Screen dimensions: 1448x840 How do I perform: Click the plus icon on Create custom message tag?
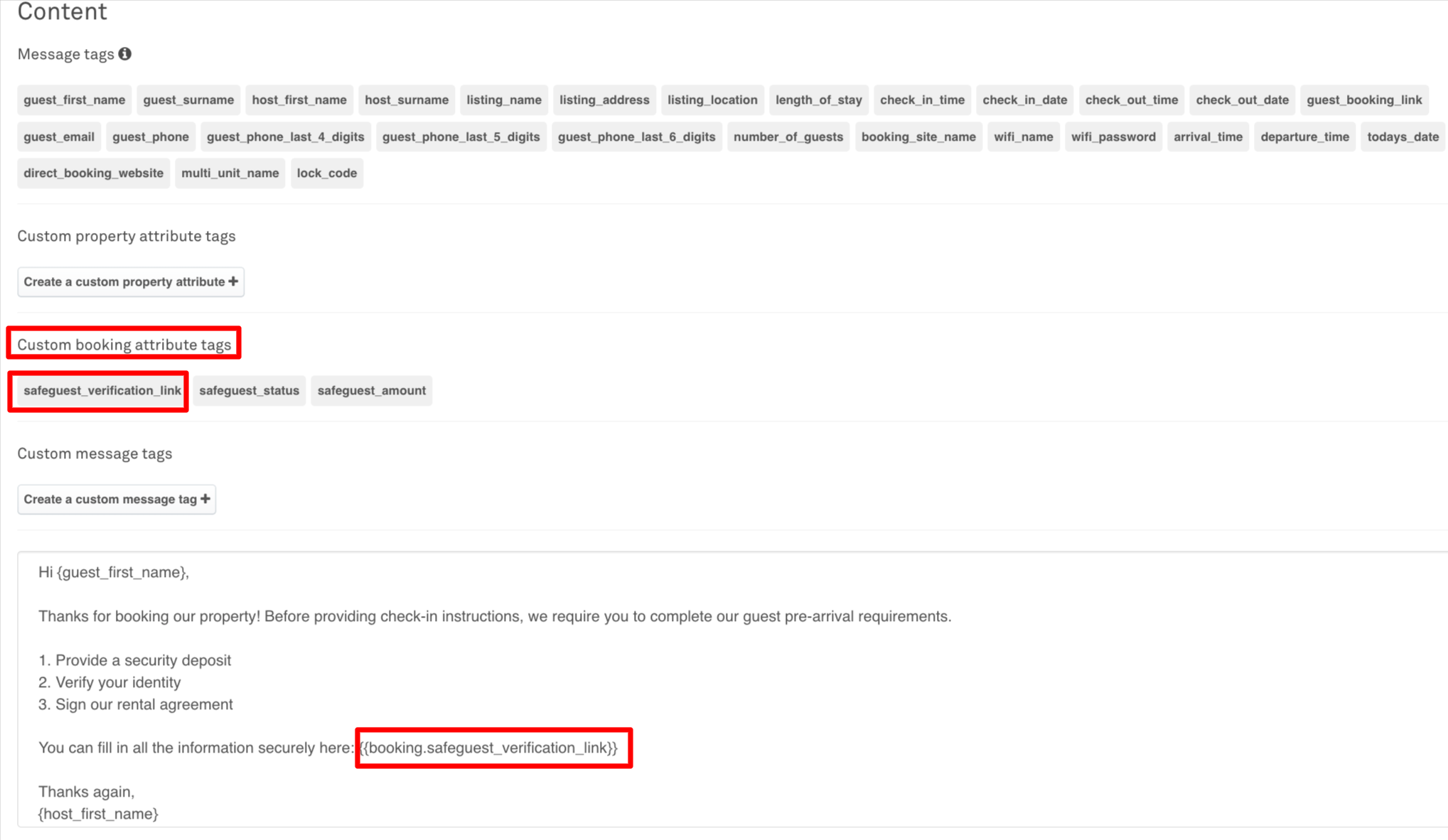[x=205, y=500]
